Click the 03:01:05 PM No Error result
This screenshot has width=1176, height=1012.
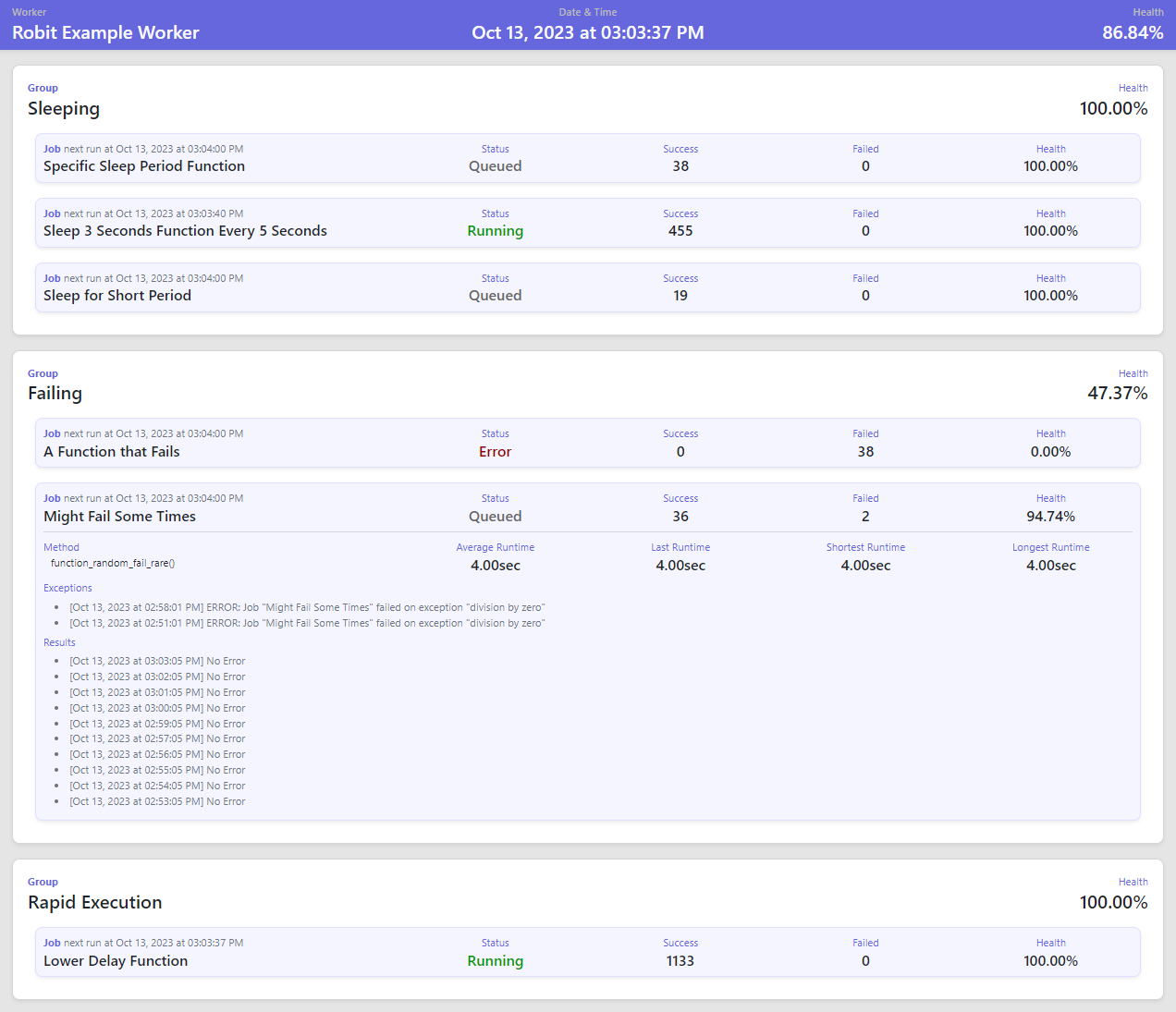click(x=157, y=693)
